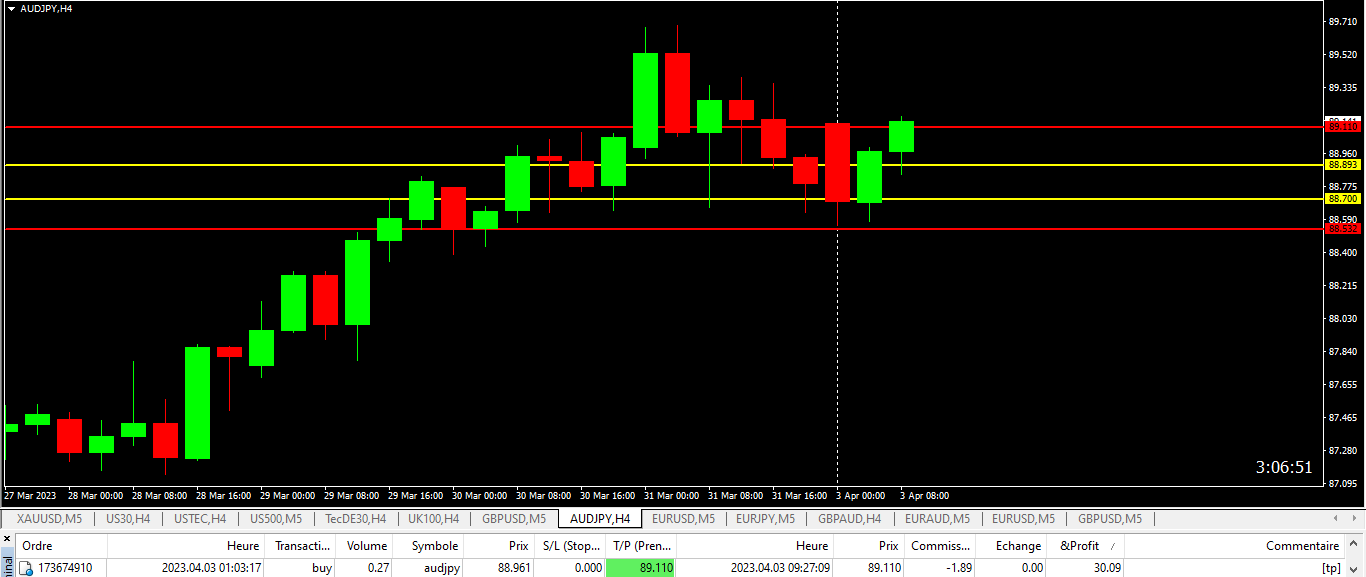Select the first GBPUSD,M5 chart tab
Viewport: 1366px width, 577px height.
pyautogui.click(x=514, y=519)
